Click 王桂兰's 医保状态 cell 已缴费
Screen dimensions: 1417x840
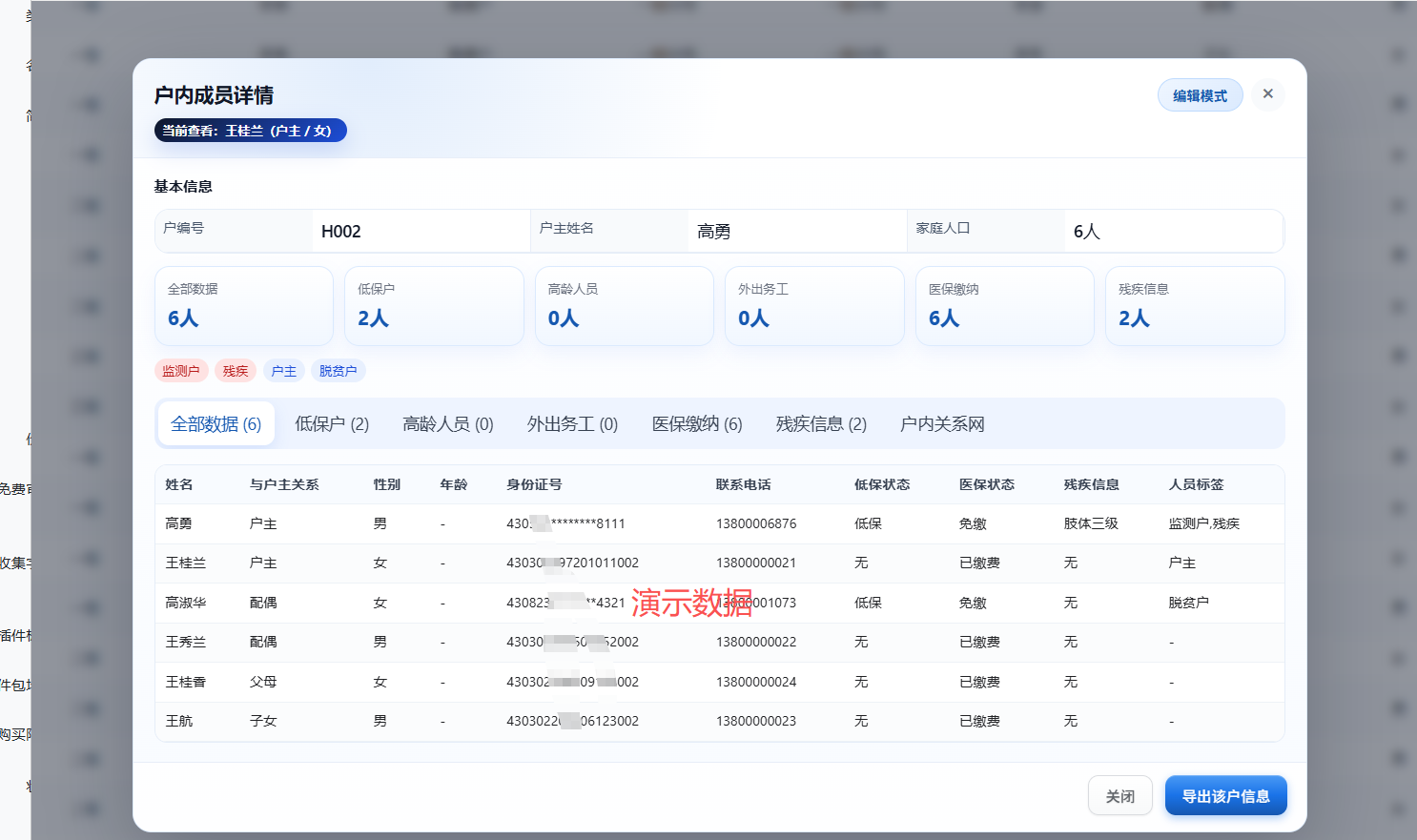point(980,563)
